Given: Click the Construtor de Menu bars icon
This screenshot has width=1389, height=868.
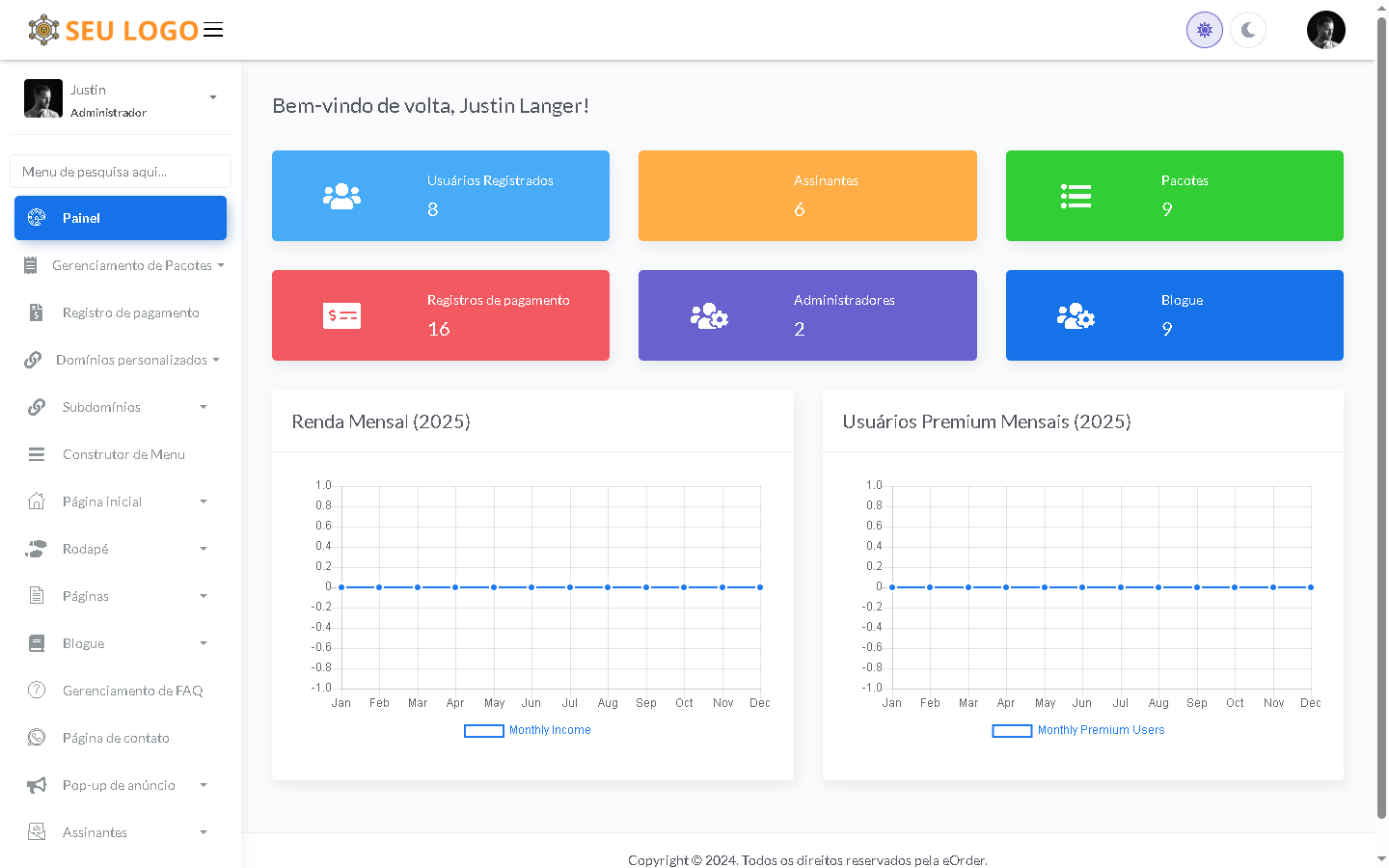Looking at the screenshot, I should (37, 454).
